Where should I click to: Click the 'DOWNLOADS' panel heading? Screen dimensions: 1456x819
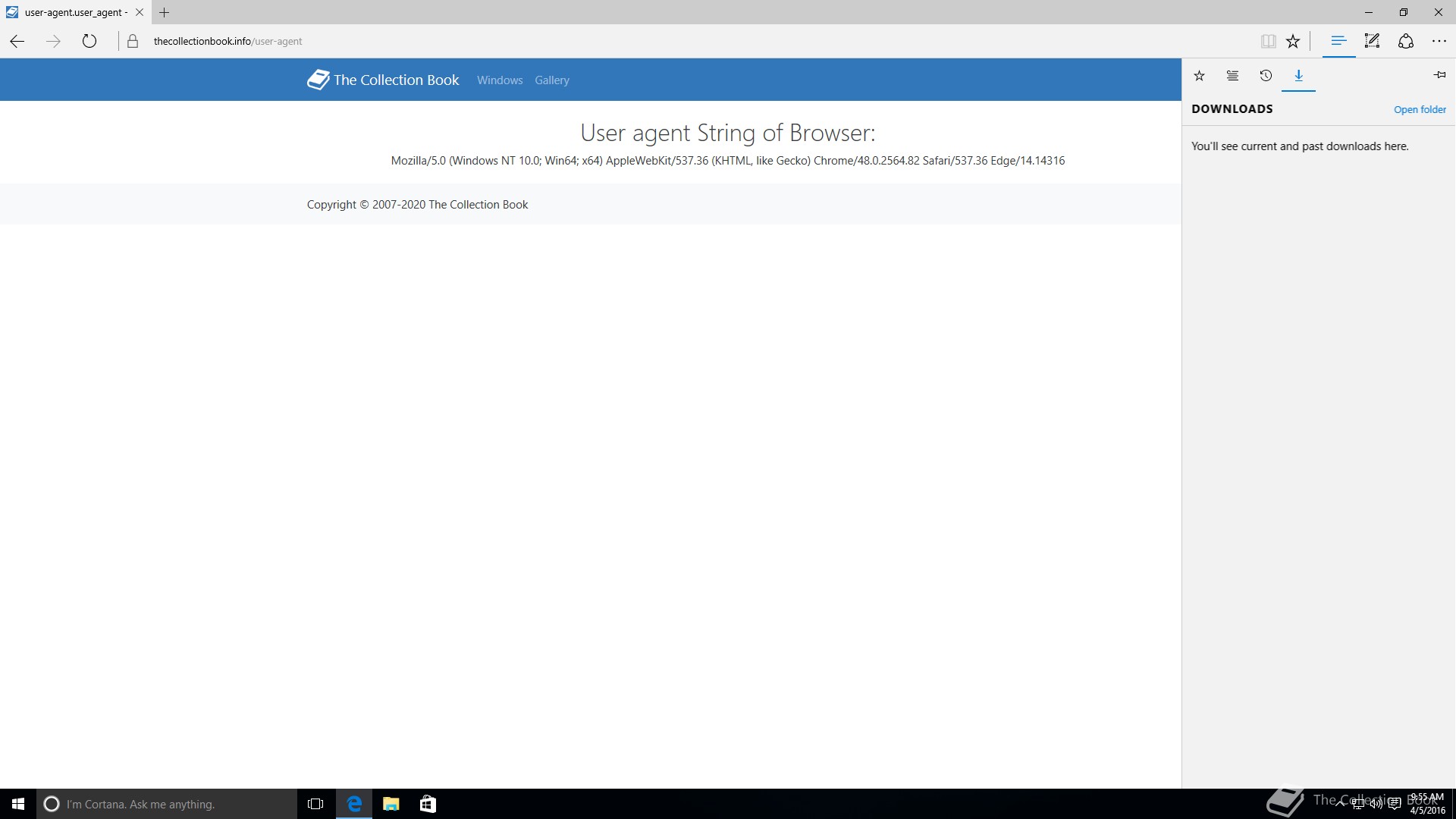pyautogui.click(x=1232, y=108)
